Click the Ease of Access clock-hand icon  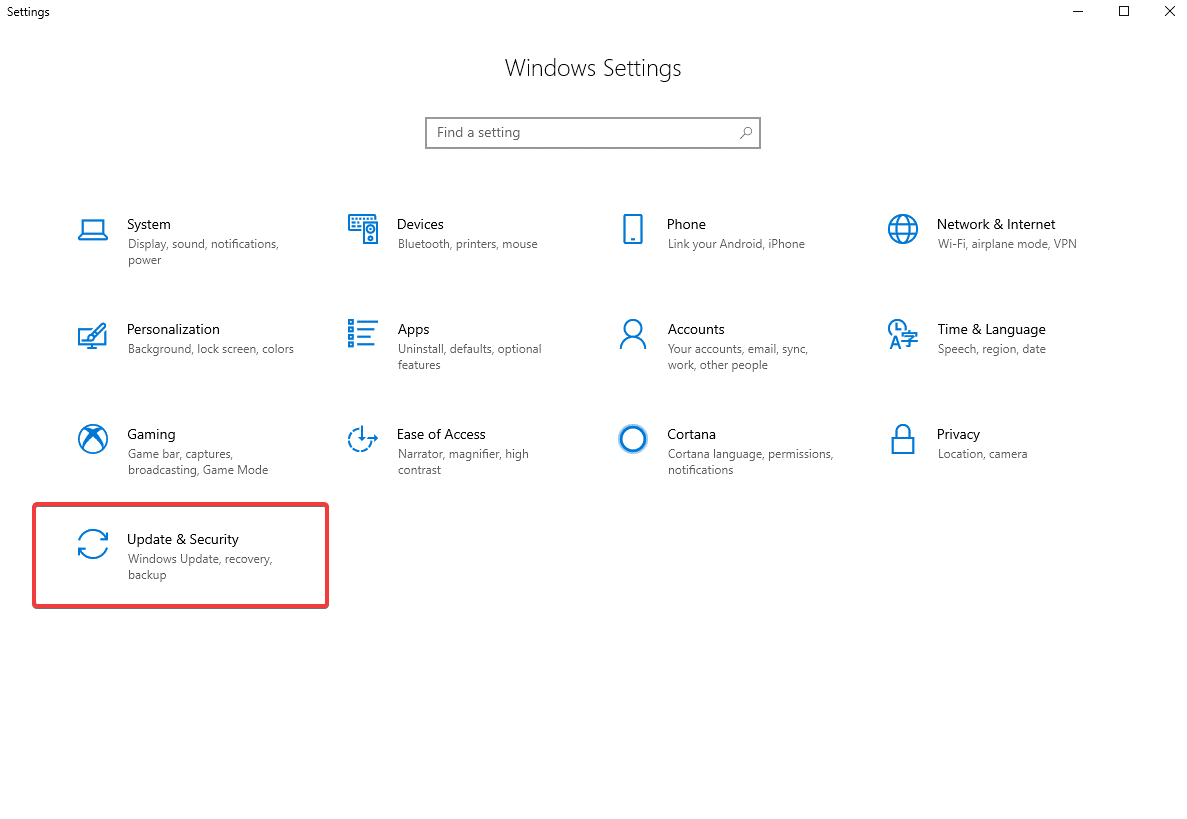point(362,439)
